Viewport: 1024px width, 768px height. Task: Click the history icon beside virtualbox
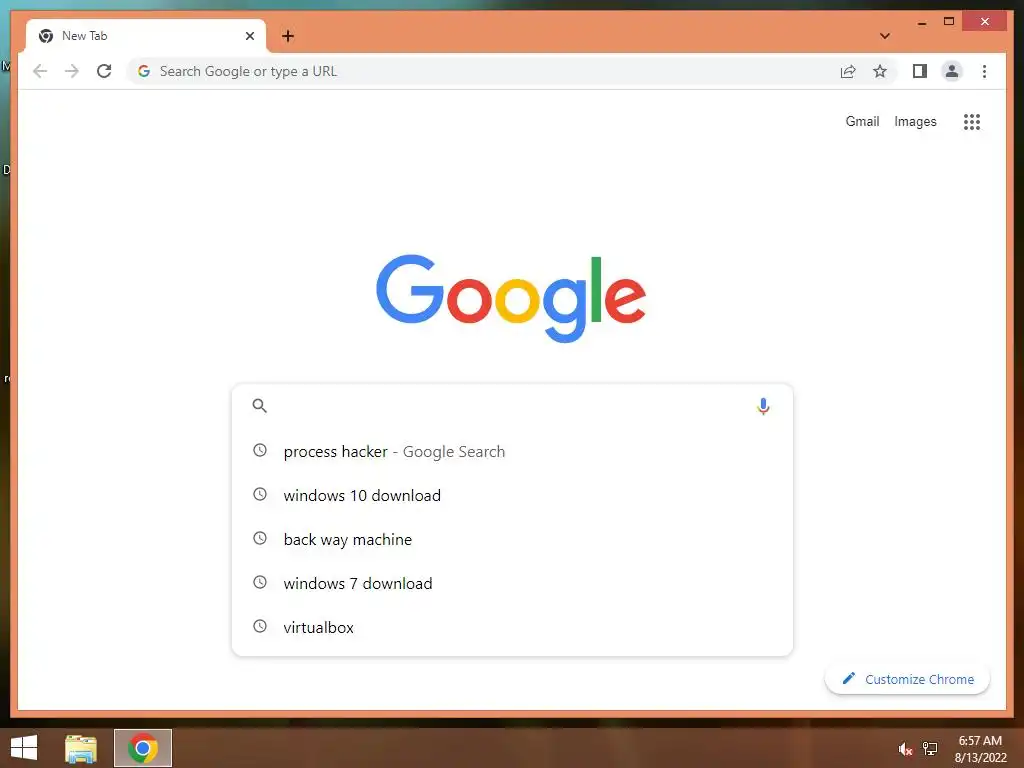point(260,626)
